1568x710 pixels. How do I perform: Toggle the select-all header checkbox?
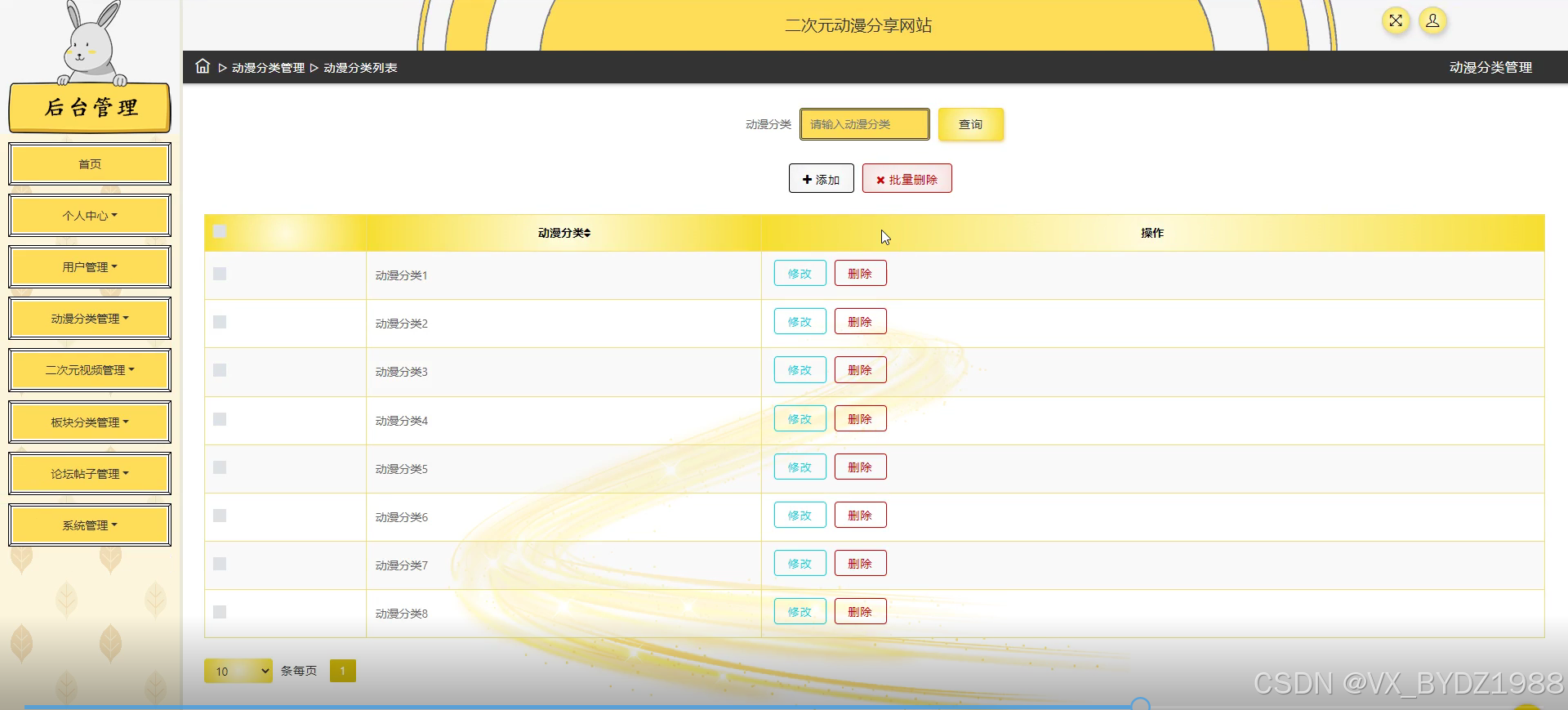point(219,231)
